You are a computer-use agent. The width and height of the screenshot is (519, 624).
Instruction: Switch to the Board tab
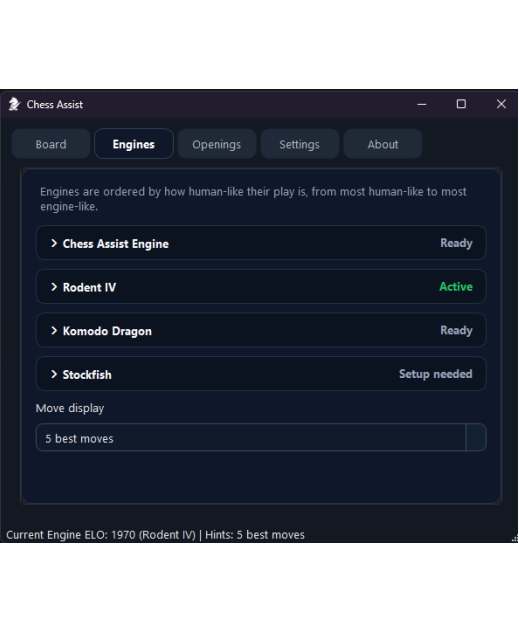coord(51,144)
